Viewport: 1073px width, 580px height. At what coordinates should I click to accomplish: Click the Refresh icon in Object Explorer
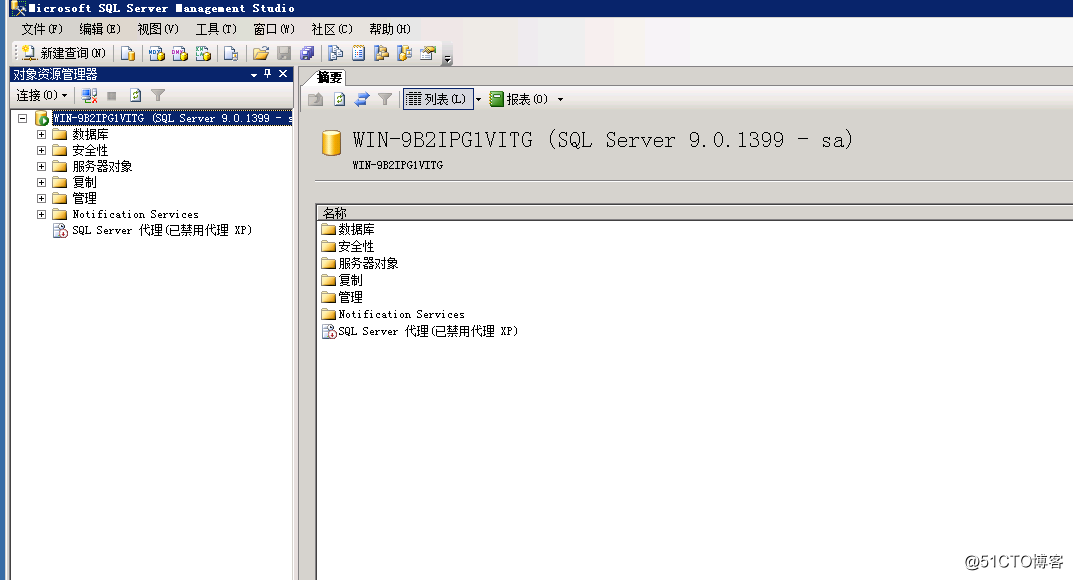click(x=135, y=95)
